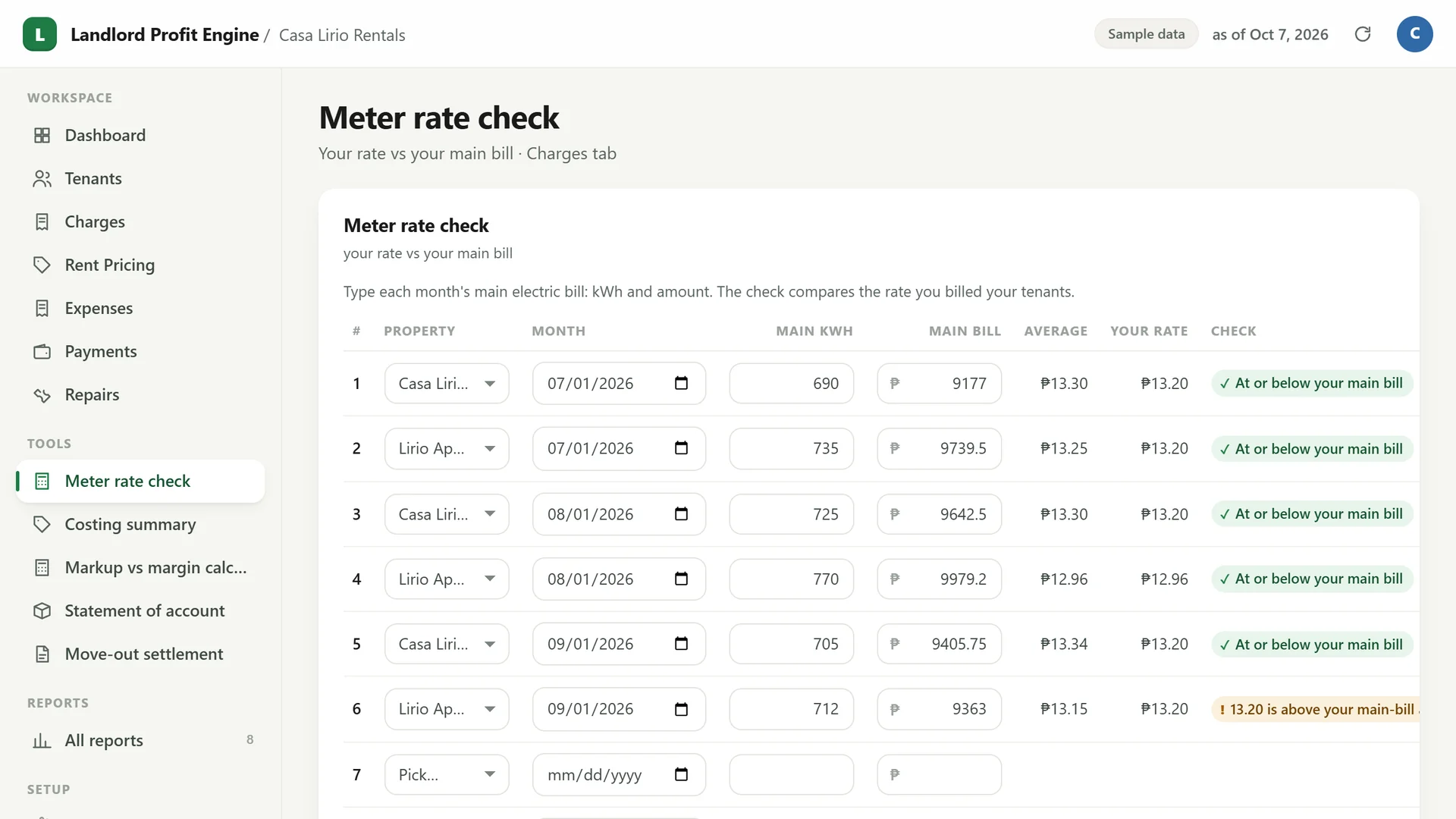Image resolution: width=1456 pixels, height=819 pixels.
Task: Edit row 2 main bill field 9739.5
Action: [939, 448]
